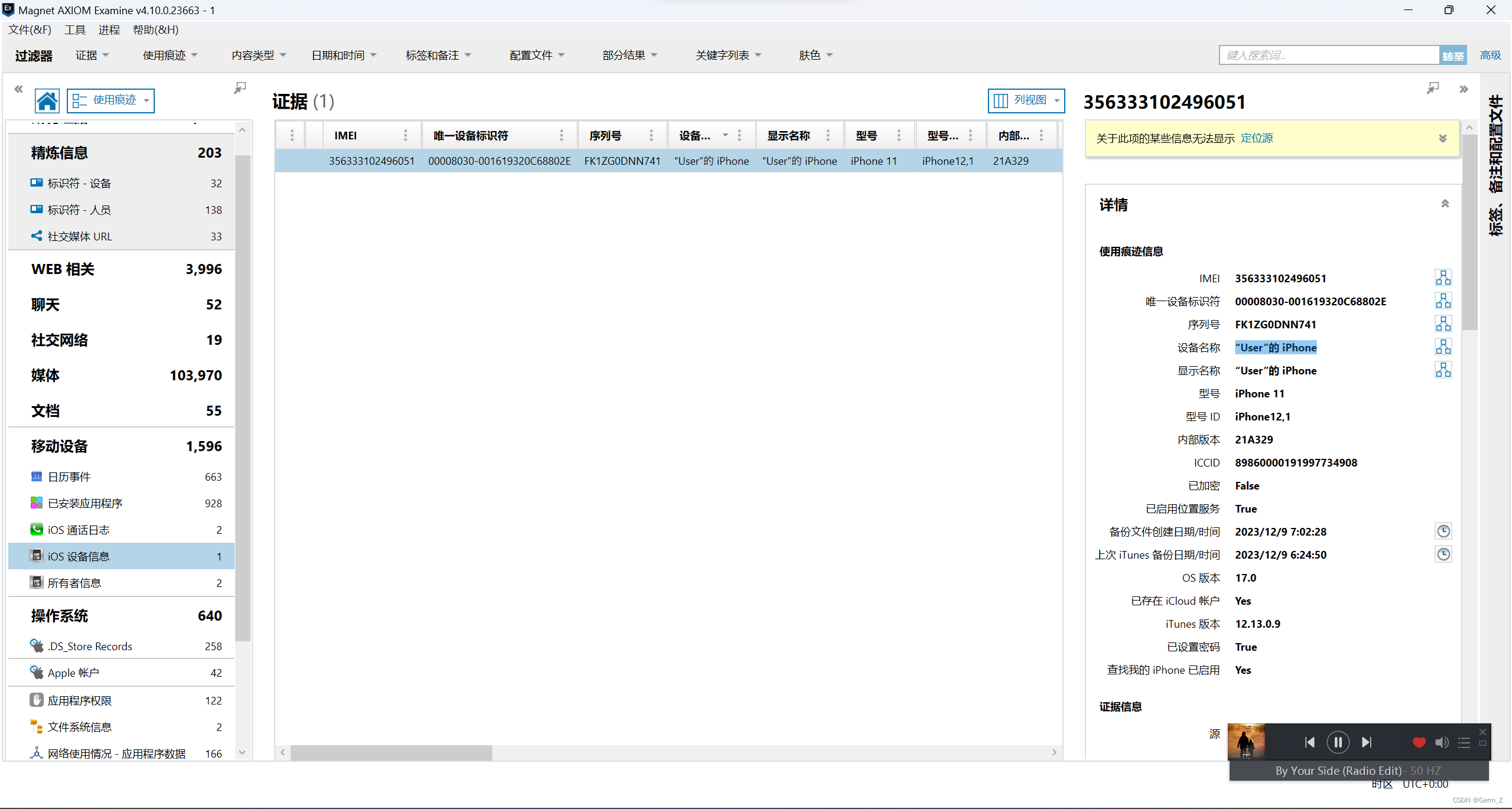The image size is (1512, 809).
Task: Open the 列视图 view dropdown
Action: pos(1026,100)
